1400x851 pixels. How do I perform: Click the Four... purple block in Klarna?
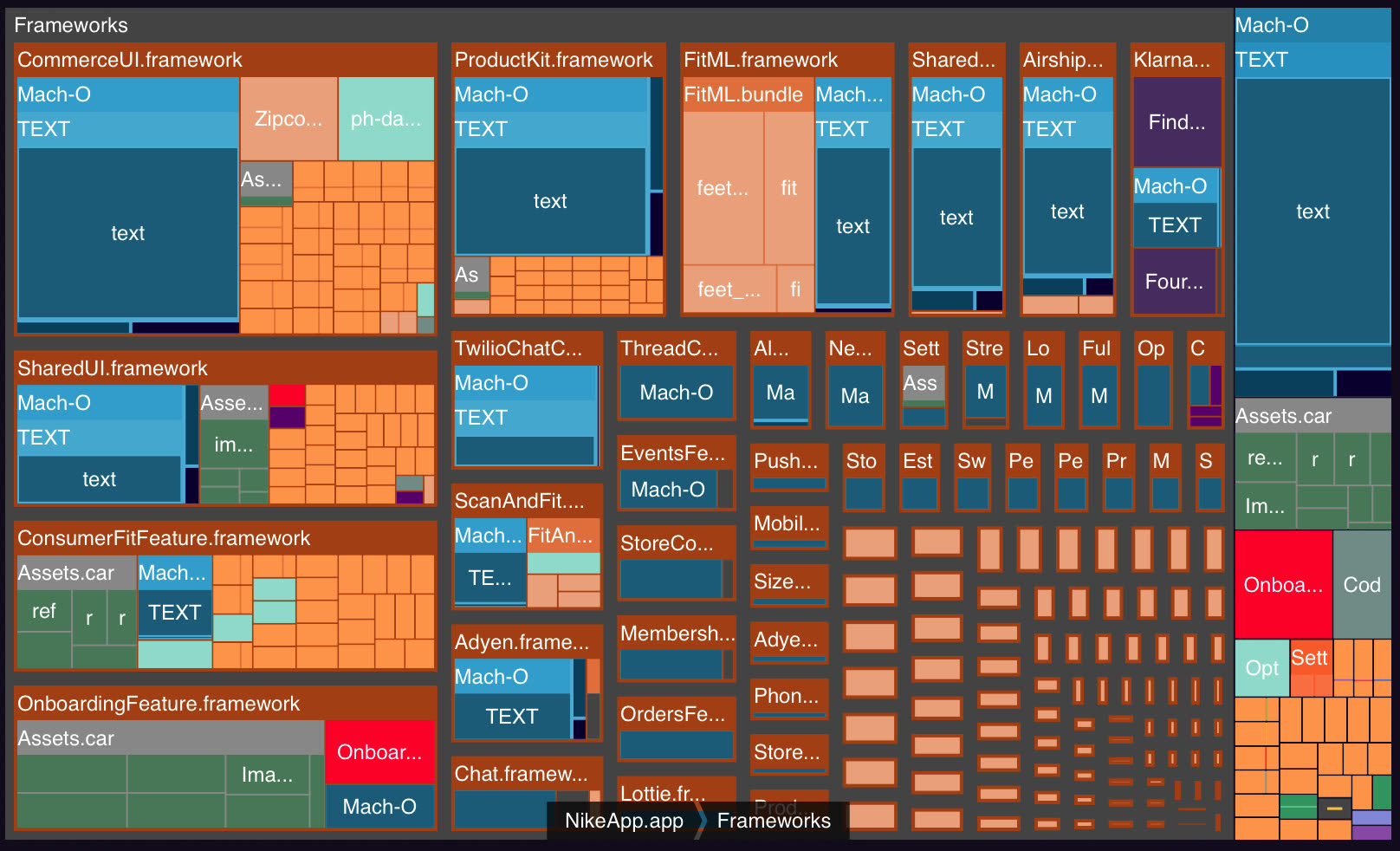[x=1174, y=282]
